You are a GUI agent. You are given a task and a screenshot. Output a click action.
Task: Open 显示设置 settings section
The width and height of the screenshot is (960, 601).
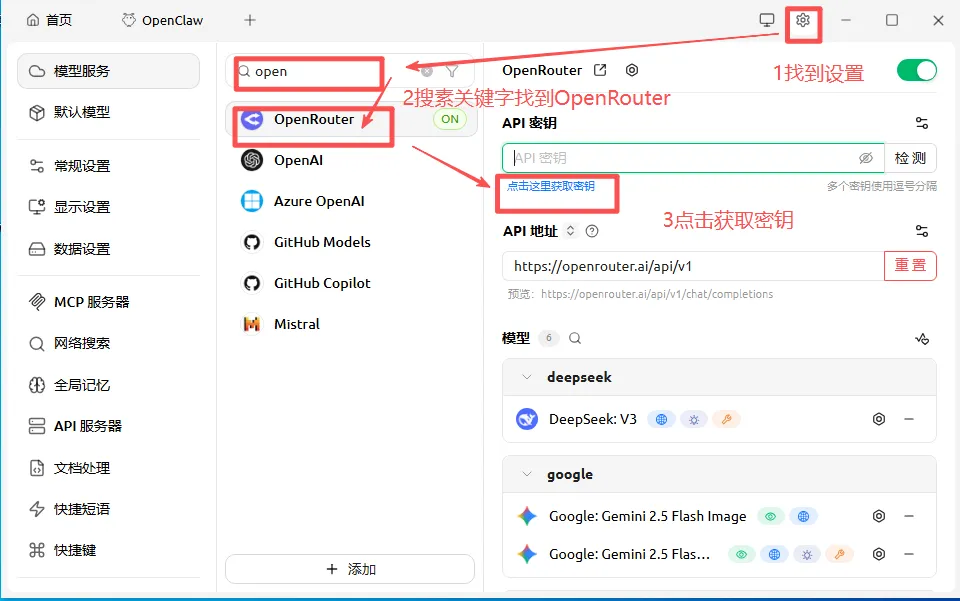[x=108, y=207]
